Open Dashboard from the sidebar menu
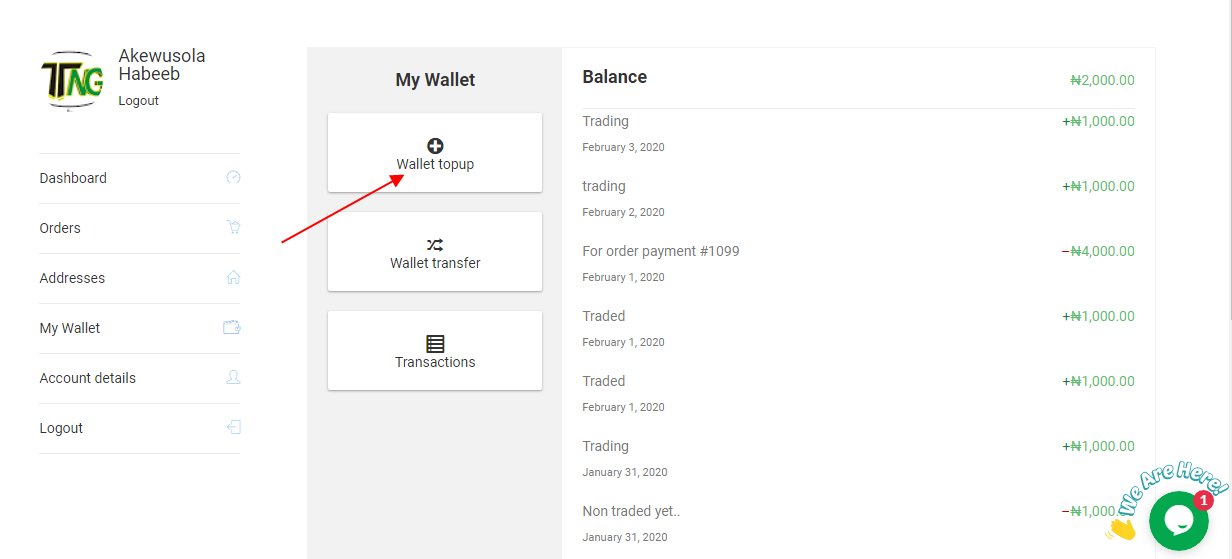 (x=140, y=178)
